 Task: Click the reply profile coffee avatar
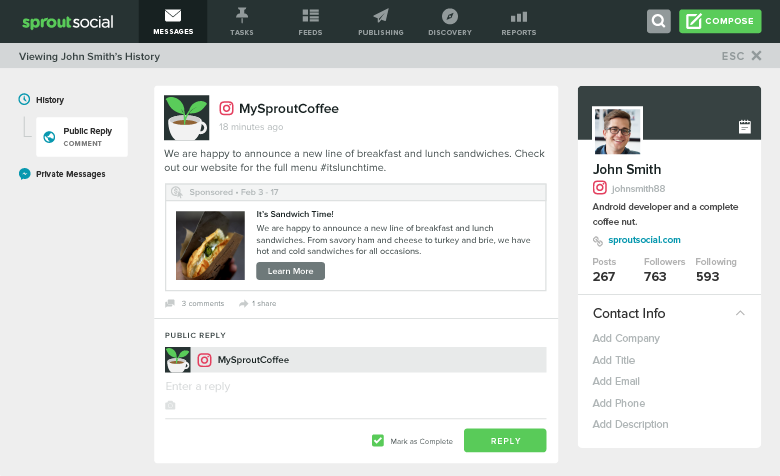pyautogui.click(x=178, y=360)
